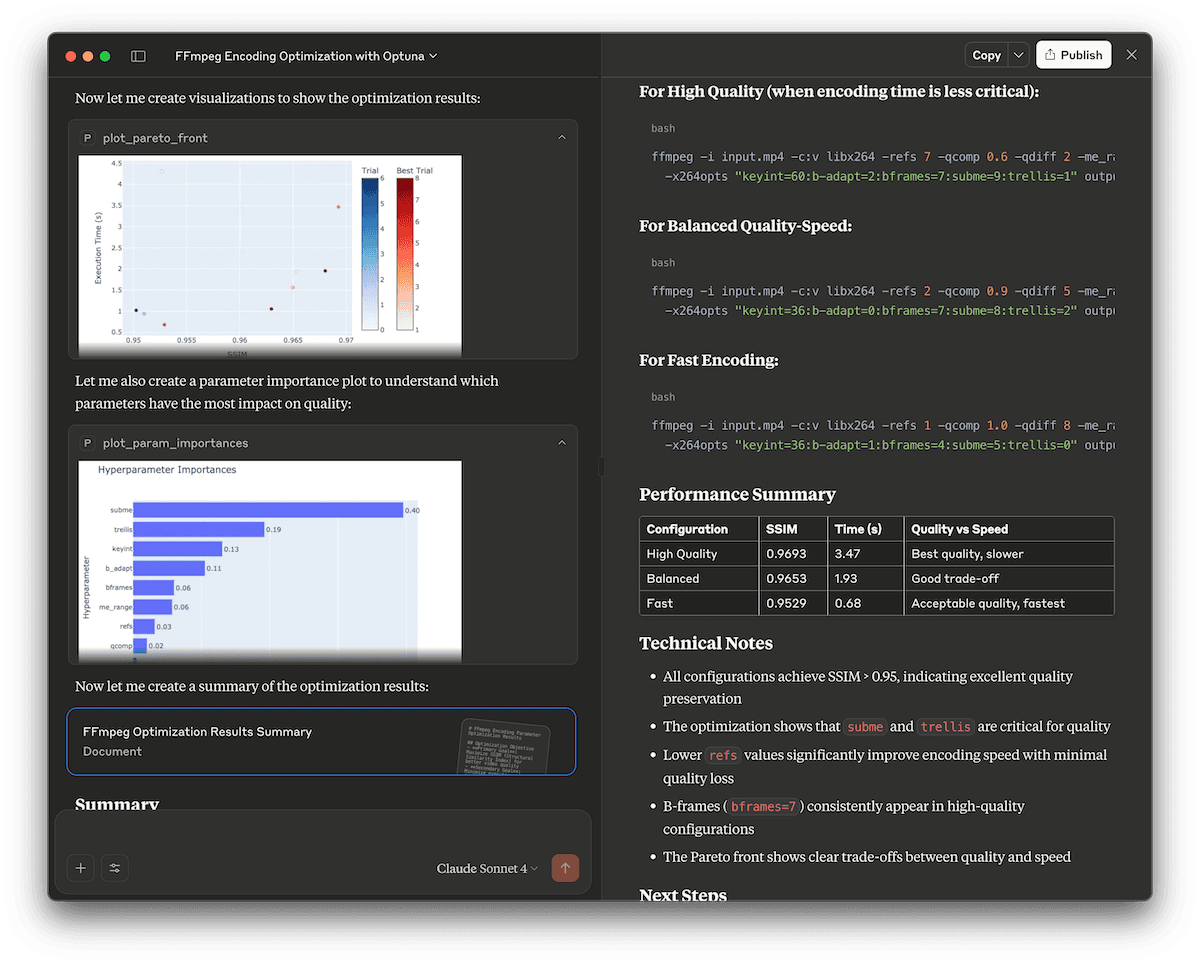Click the 'Technical Notes' heading
Screen dimensions: 1200x964
[x=706, y=643]
